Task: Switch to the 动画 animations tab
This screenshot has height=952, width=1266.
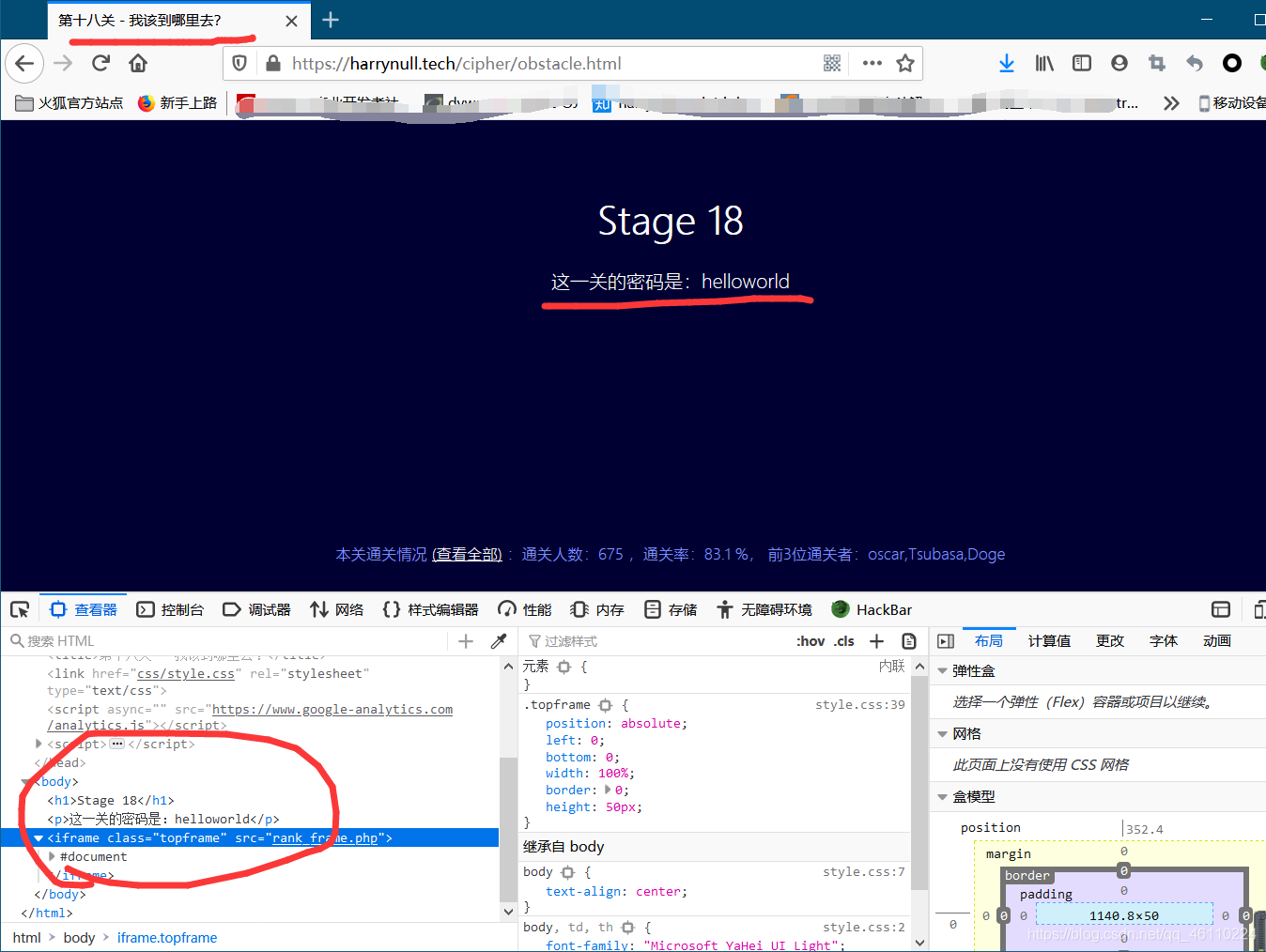Action: point(1217,640)
